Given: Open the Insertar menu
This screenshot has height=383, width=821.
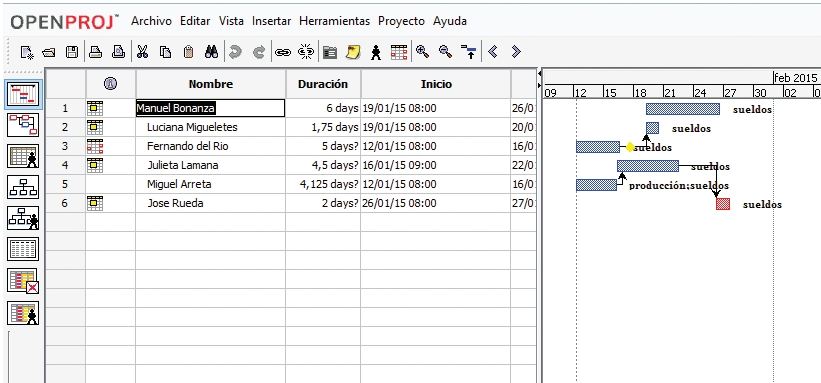Looking at the screenshot, I should [x=272, y=21].
